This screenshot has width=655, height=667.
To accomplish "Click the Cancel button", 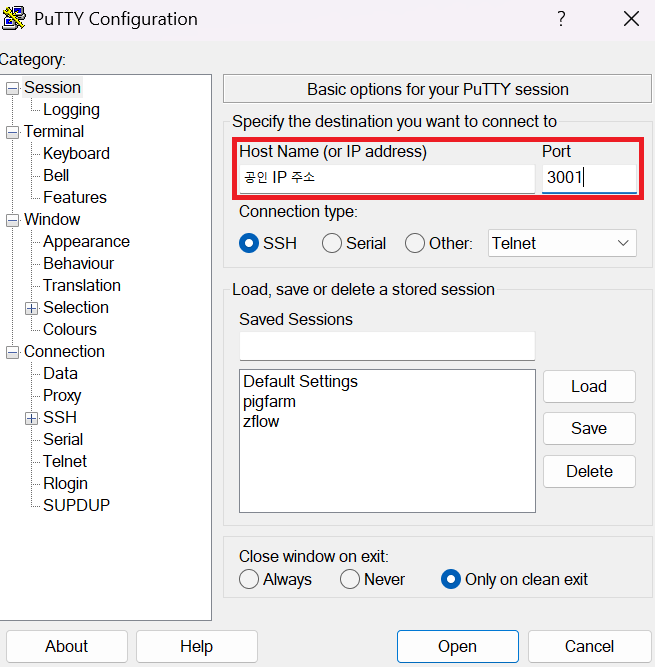I will pos(589,647).
